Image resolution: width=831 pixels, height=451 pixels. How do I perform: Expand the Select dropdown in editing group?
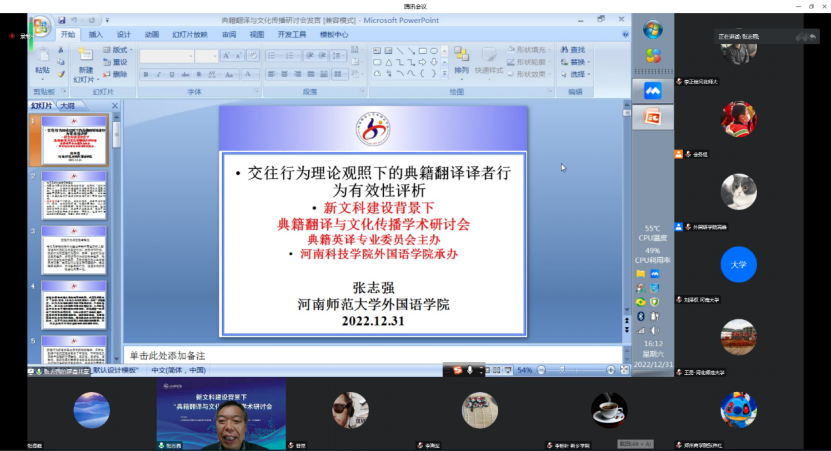point(574,74)
